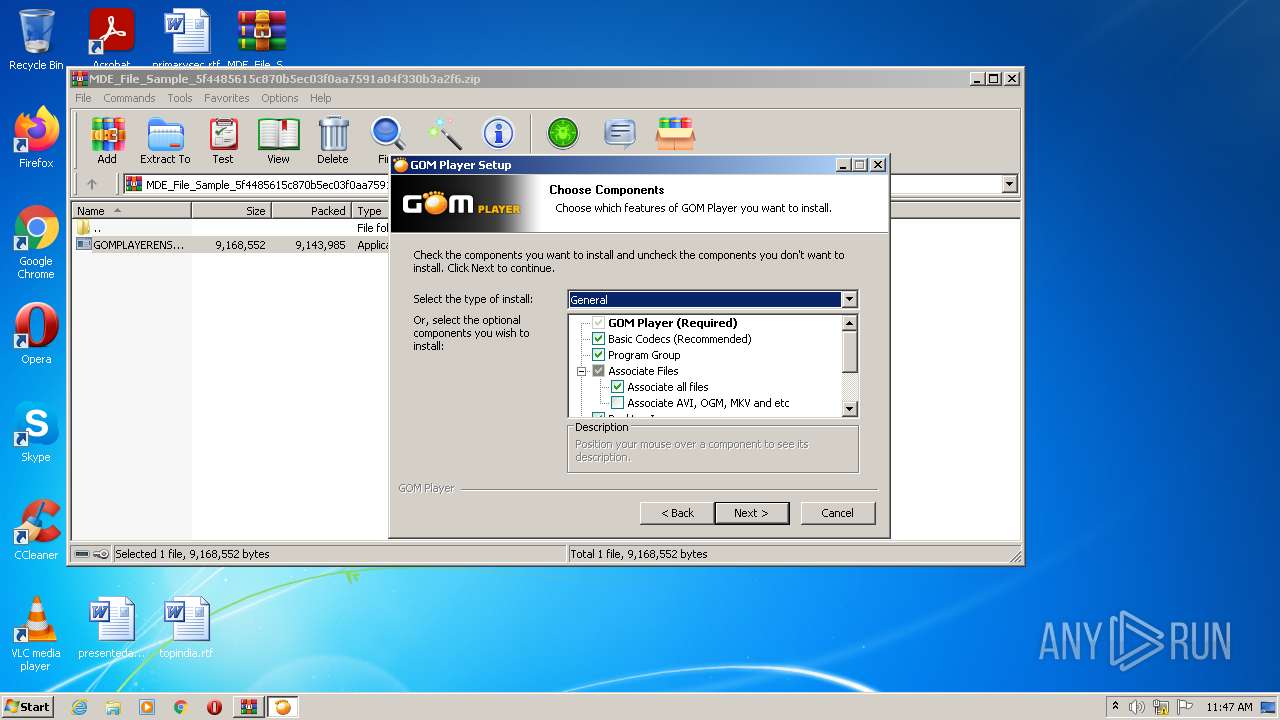This screenshot has height=720, width=1280.
Task: Click components list scroll up arrow
Action: point(850,323)
